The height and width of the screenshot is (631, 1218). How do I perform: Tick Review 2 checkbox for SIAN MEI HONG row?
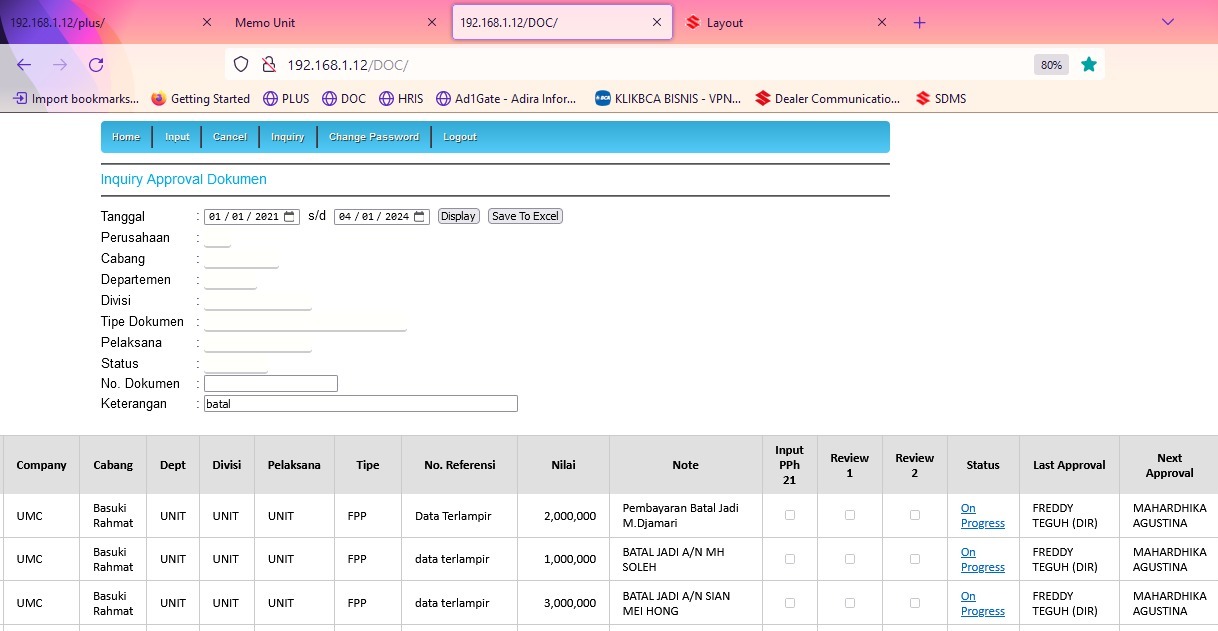tap(915, 603)
